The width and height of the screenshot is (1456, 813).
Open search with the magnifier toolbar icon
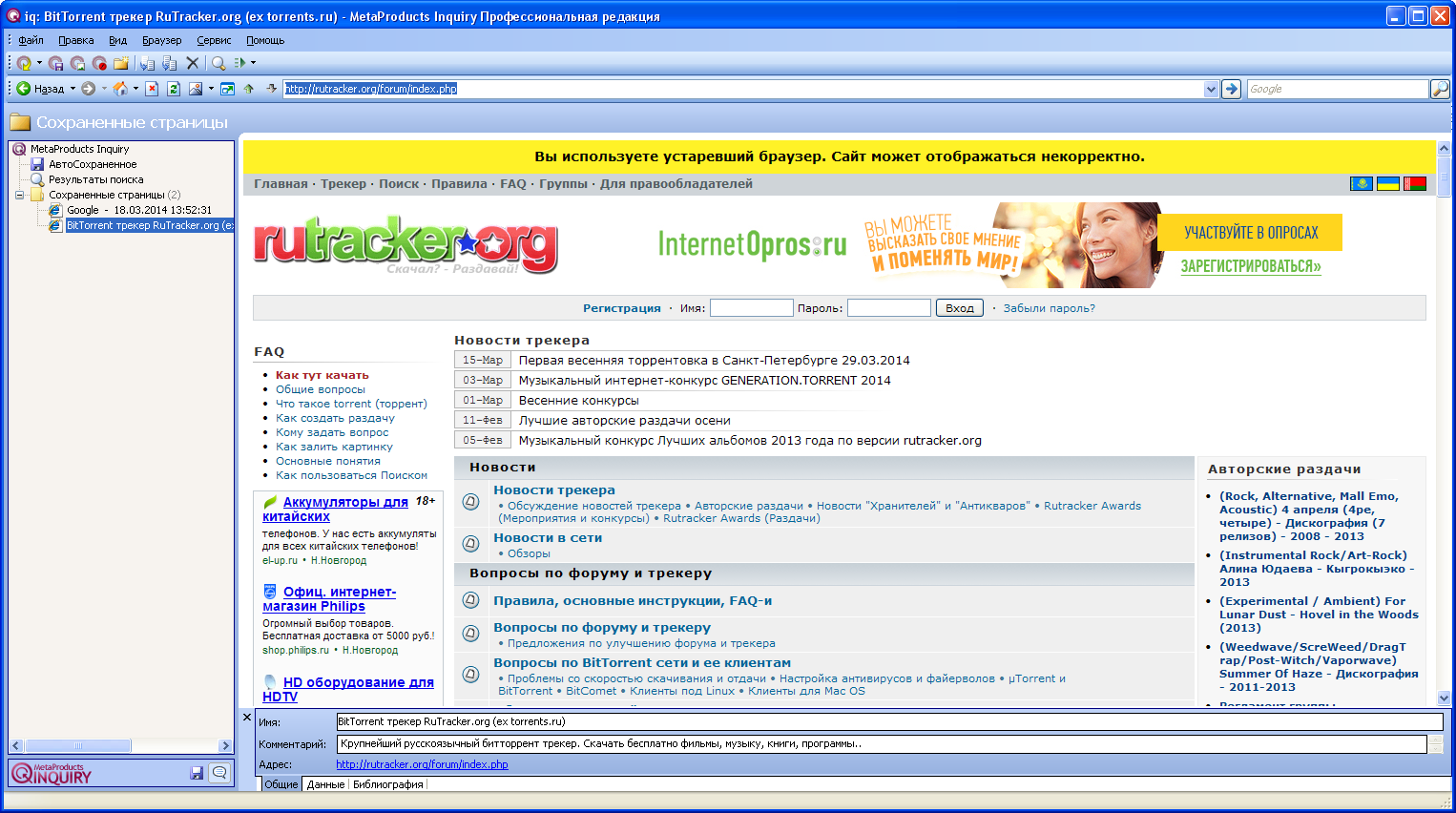pos(218,63)
